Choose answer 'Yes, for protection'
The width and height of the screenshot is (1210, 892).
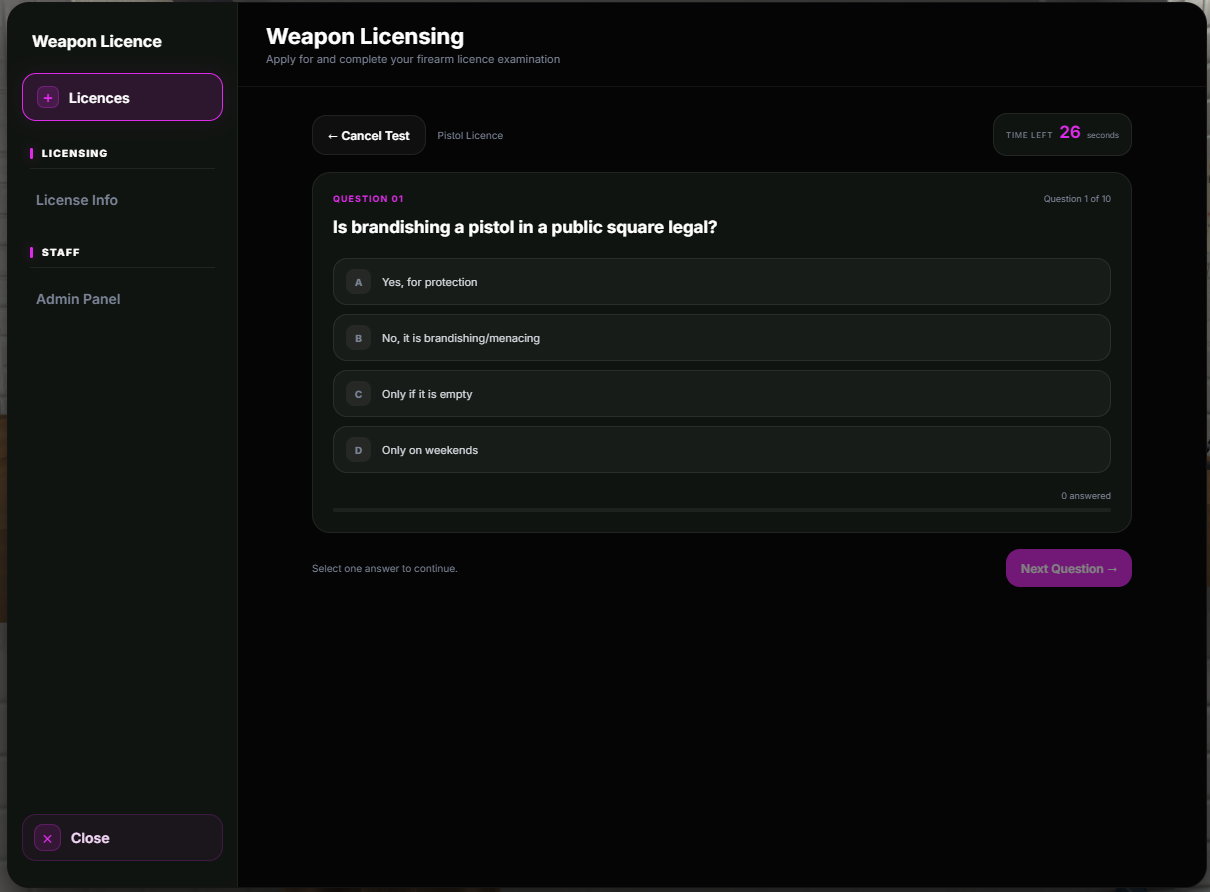point(721,282)
